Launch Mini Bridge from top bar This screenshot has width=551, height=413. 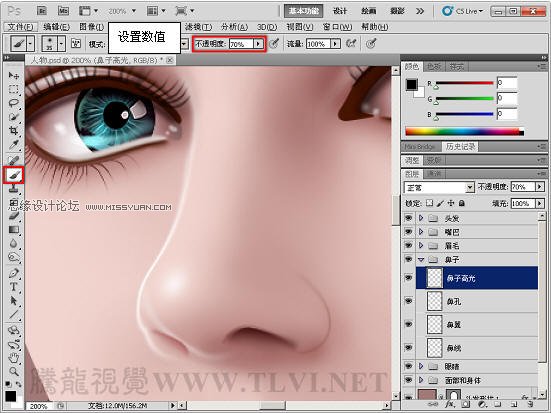(x=63, y=11)
